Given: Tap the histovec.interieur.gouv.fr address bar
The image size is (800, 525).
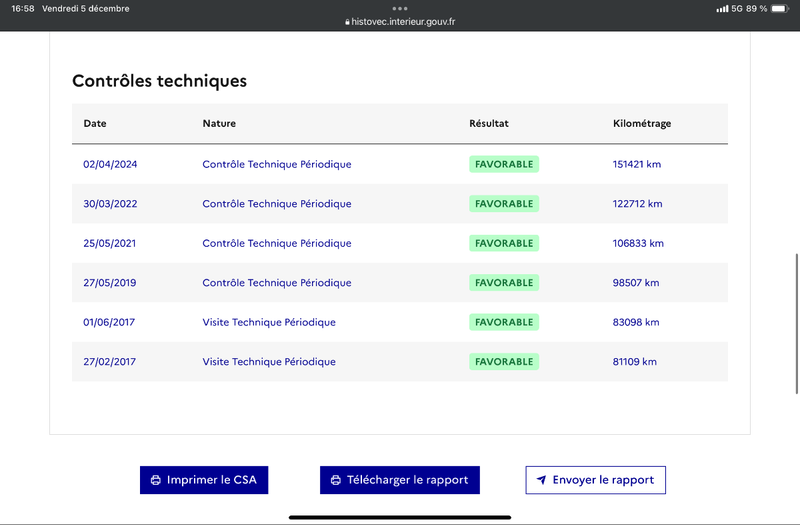Looking at the screenshot, I should coord(400,21).
